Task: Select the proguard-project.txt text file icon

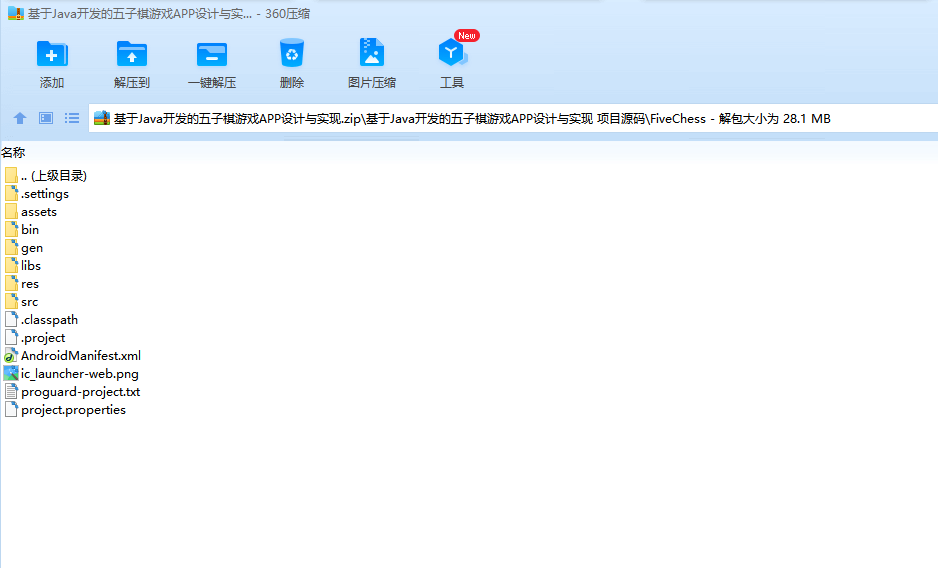Action: click(11, 391)
